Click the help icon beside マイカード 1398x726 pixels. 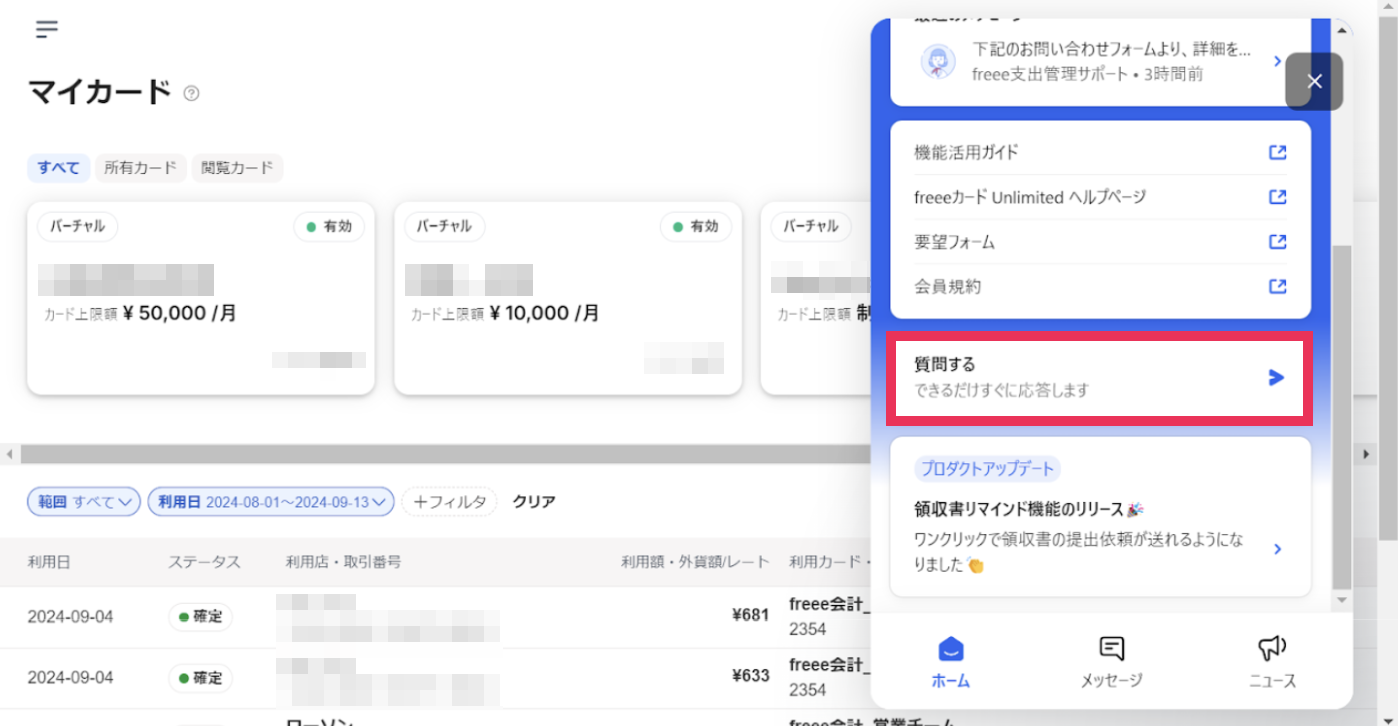(x=191, y=93)
